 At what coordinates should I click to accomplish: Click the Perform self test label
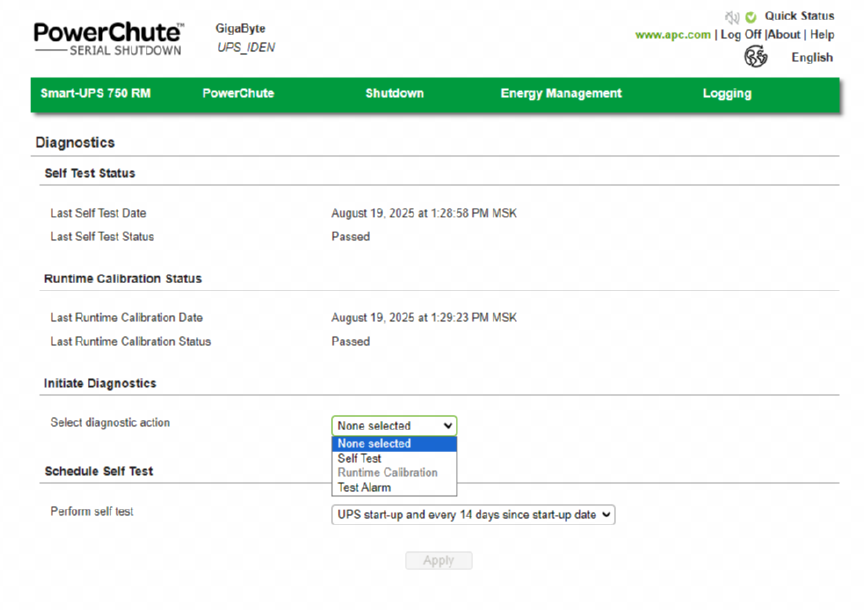coord(91,511)
